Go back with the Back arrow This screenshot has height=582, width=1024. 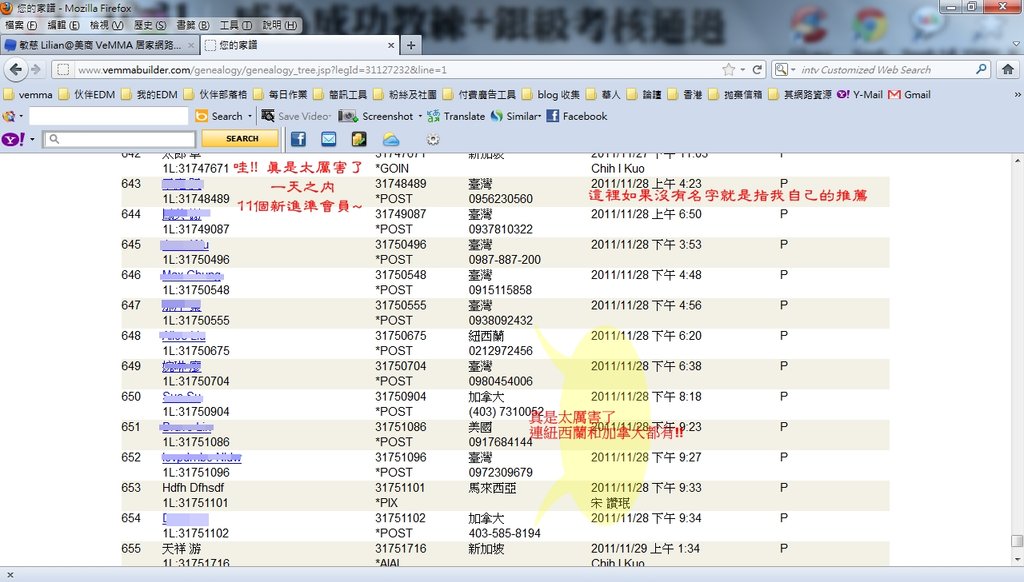(16, 69)
